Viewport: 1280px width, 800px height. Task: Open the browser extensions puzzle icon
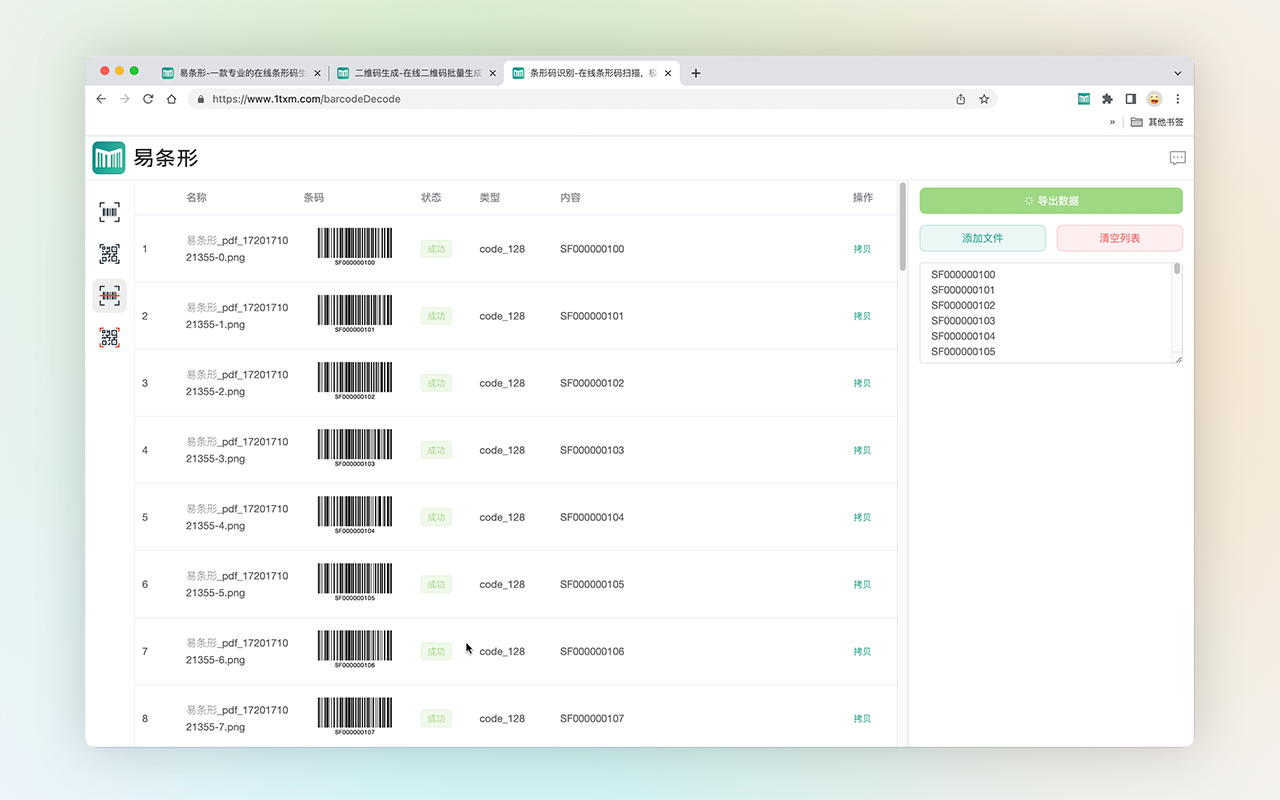(x=1107, y=99)
